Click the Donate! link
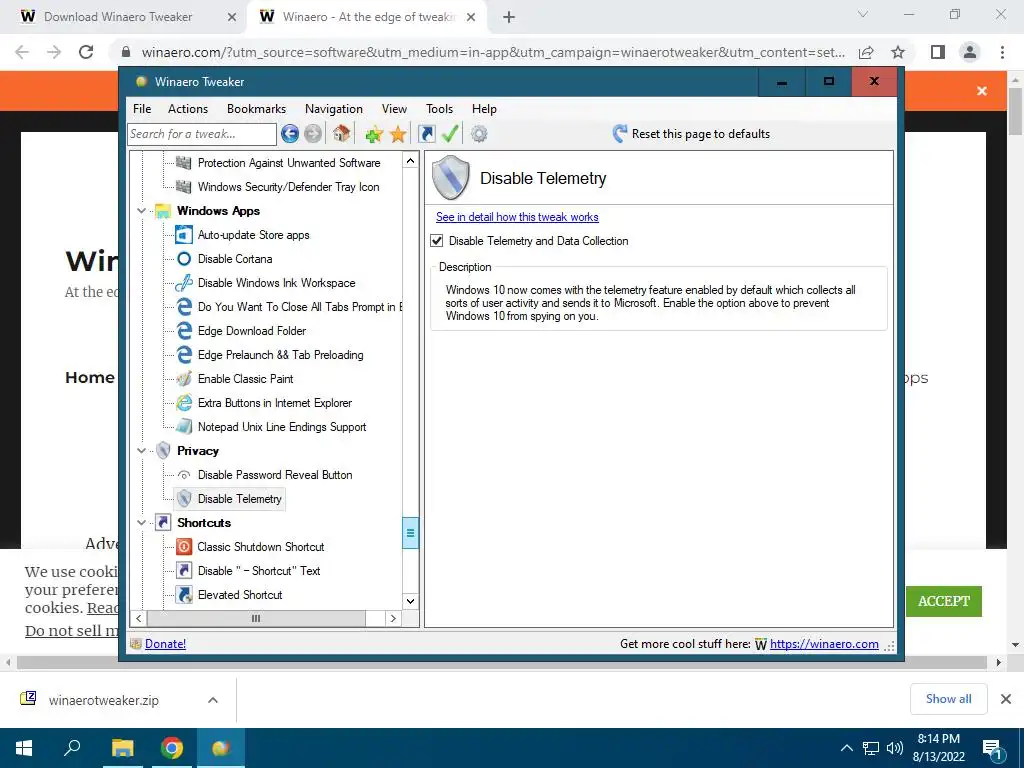The image size is (1024, 768). [x=165, y=644]
